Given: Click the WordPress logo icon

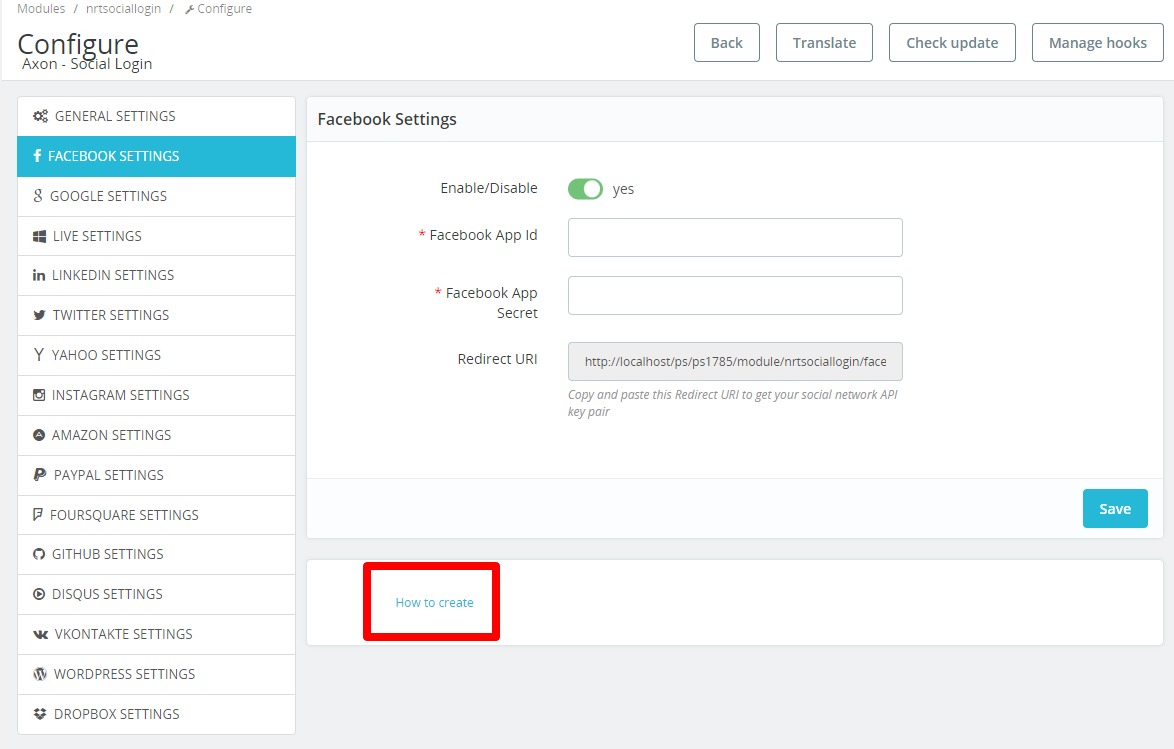Looking at the screenshot, I should click(38, 674).
